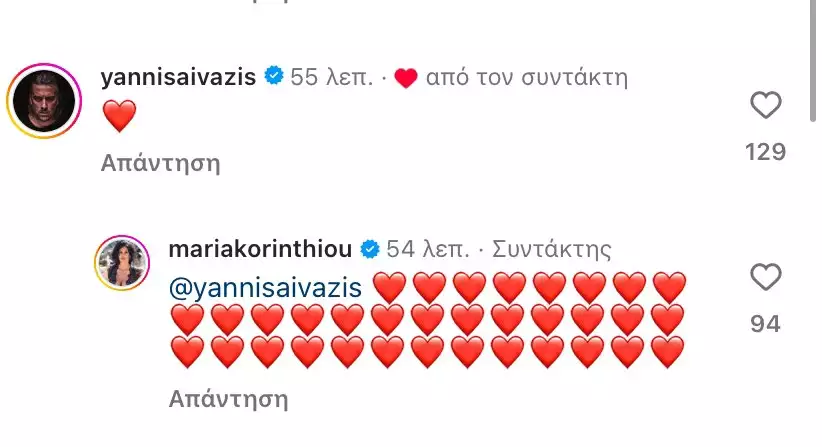This screenshot has height=447, width=822.
Task: Reply to mariakorinthiou comment via Απάντηση
Action: coord(229,399)
